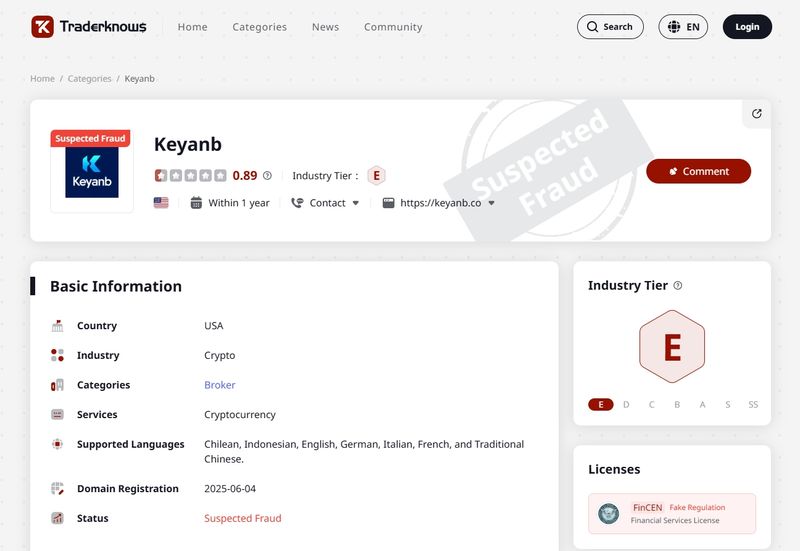Screen dimensions: 800x551
Task: Select tier A on the scale
Action: tap(703, 405)
